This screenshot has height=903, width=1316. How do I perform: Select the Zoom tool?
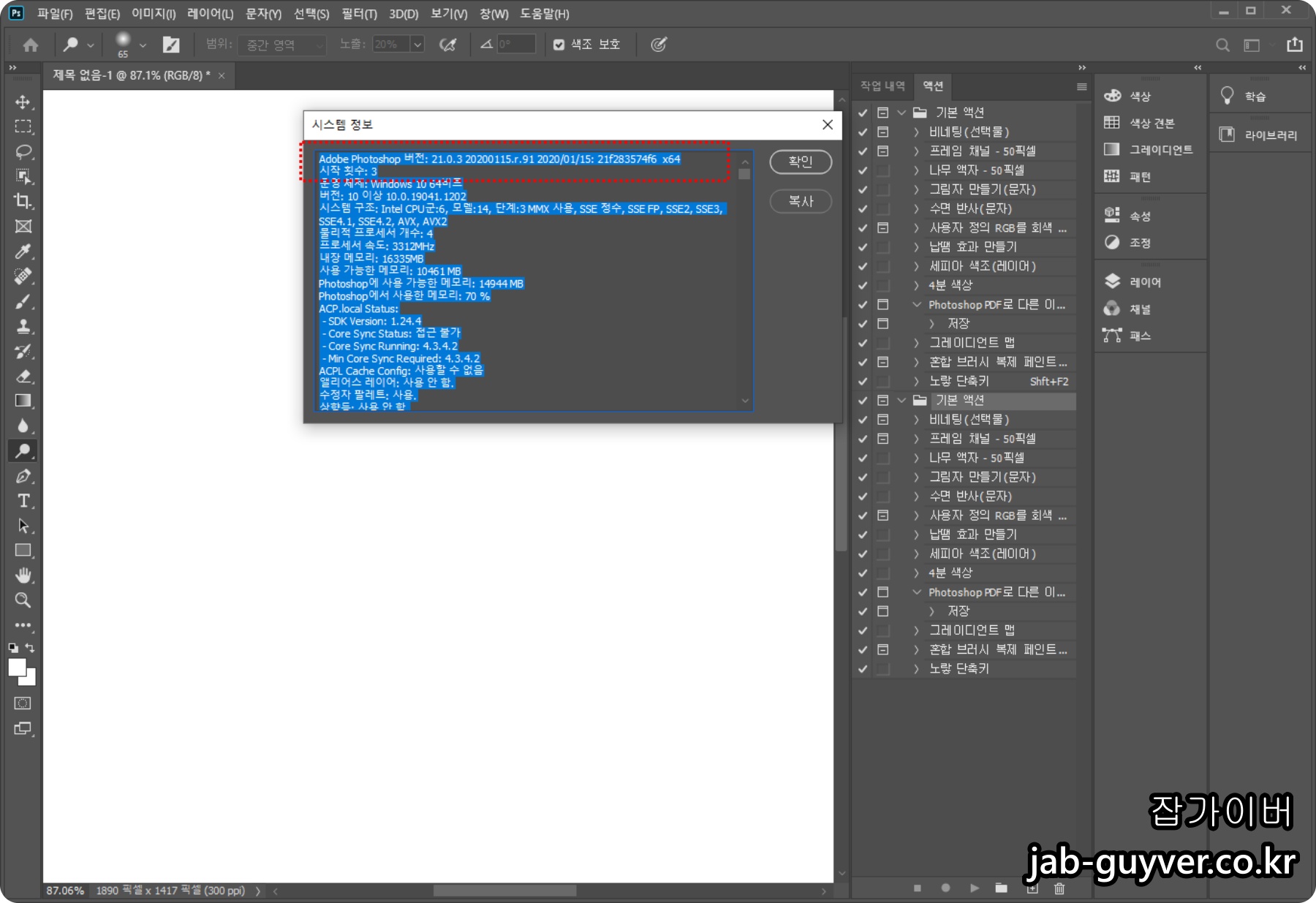23,600
